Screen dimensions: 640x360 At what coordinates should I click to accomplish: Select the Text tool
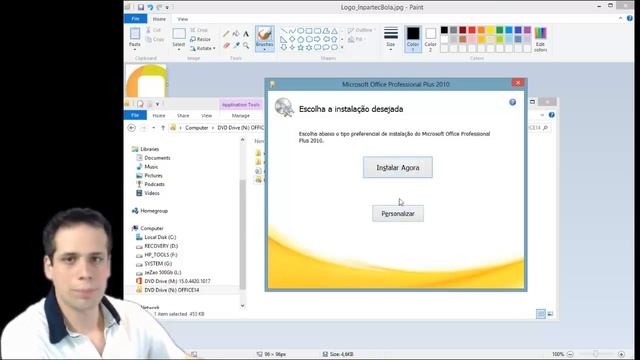pyautogui.click(x=246, y=33)
